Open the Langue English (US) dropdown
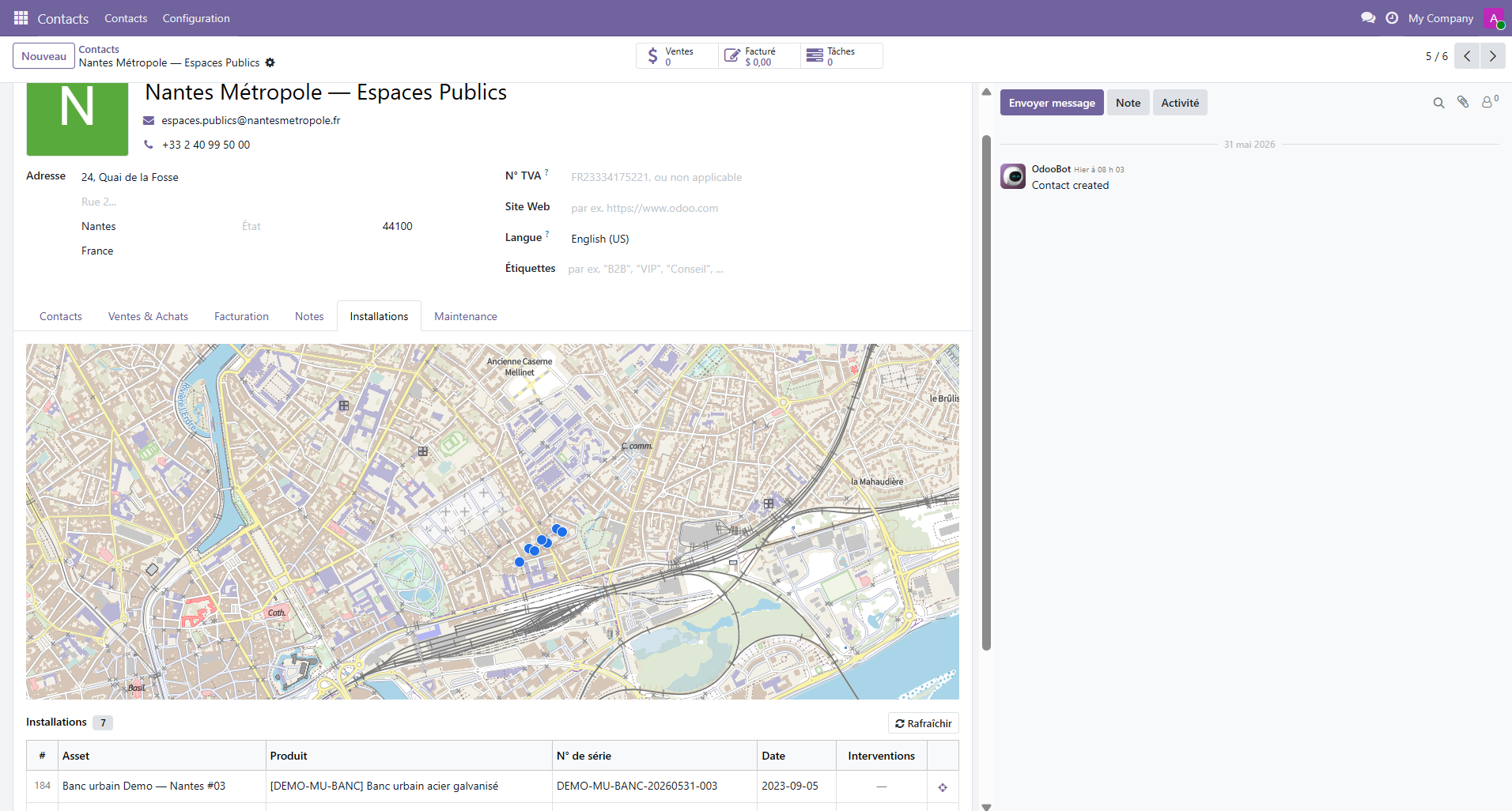 pyautogui.click(x=763, y=239)
